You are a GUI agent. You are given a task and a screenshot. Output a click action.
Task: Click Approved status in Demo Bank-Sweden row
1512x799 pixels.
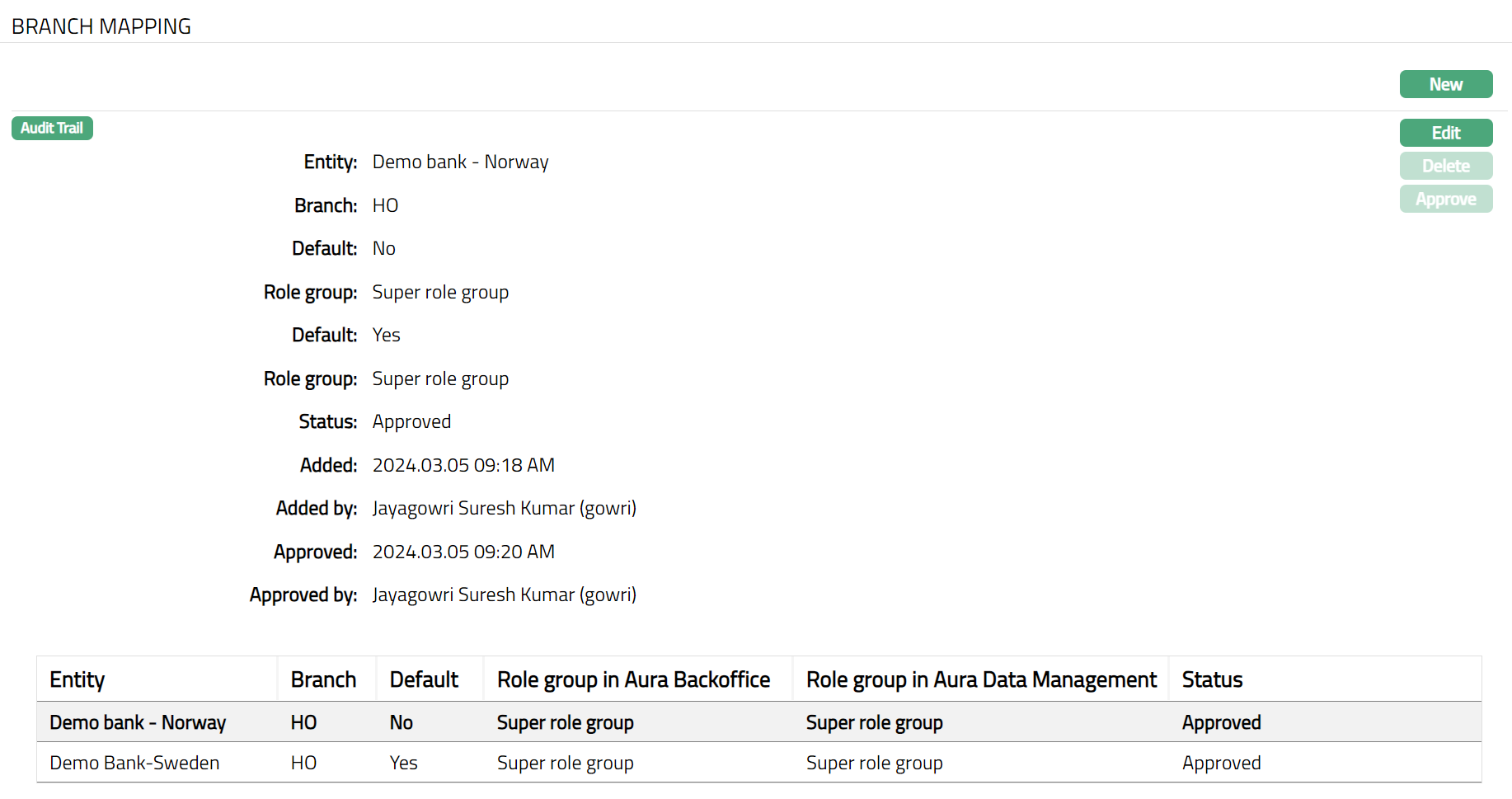coord(1221,763)
